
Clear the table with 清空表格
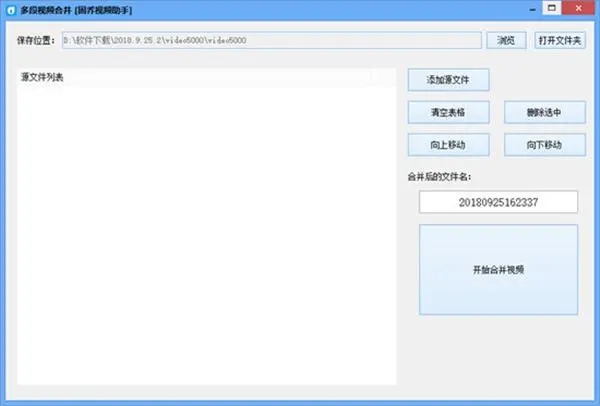coord(448,113)
